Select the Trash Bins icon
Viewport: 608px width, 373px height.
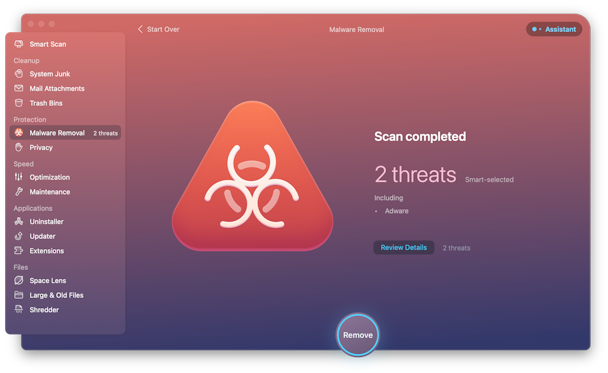point(19,103)
